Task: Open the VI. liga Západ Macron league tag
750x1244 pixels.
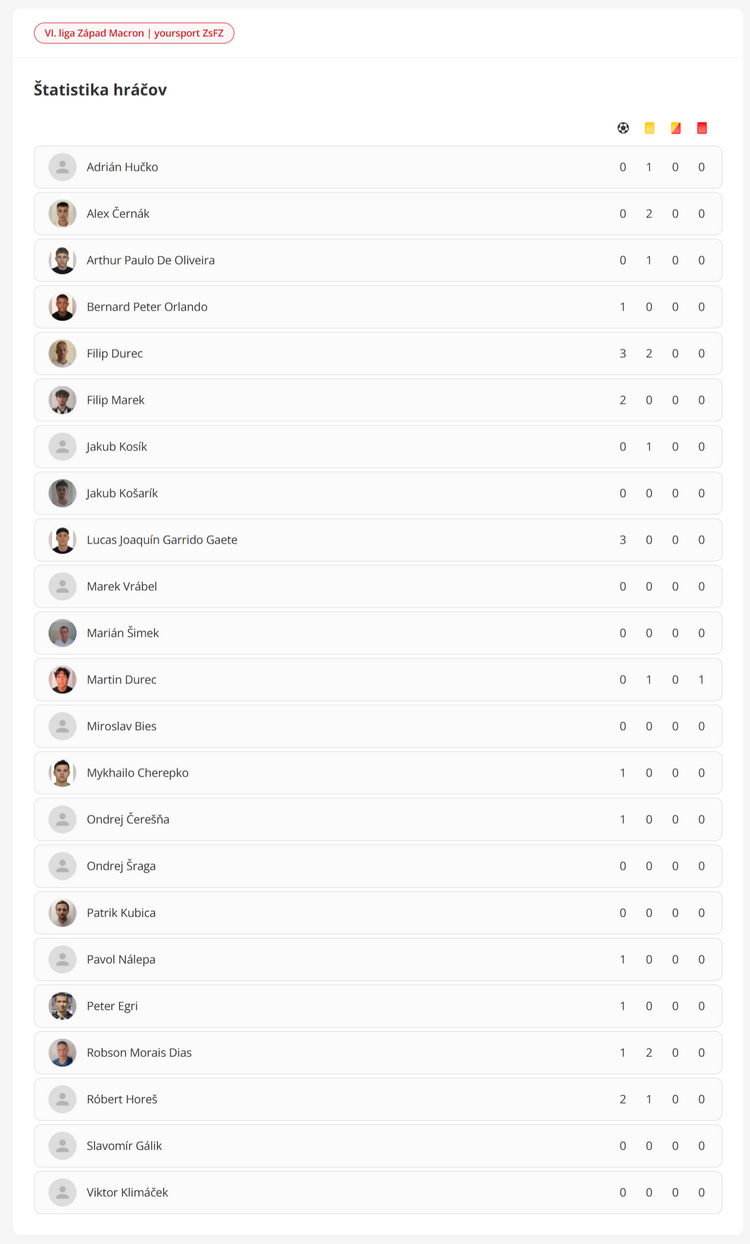Action: (134, 33)
